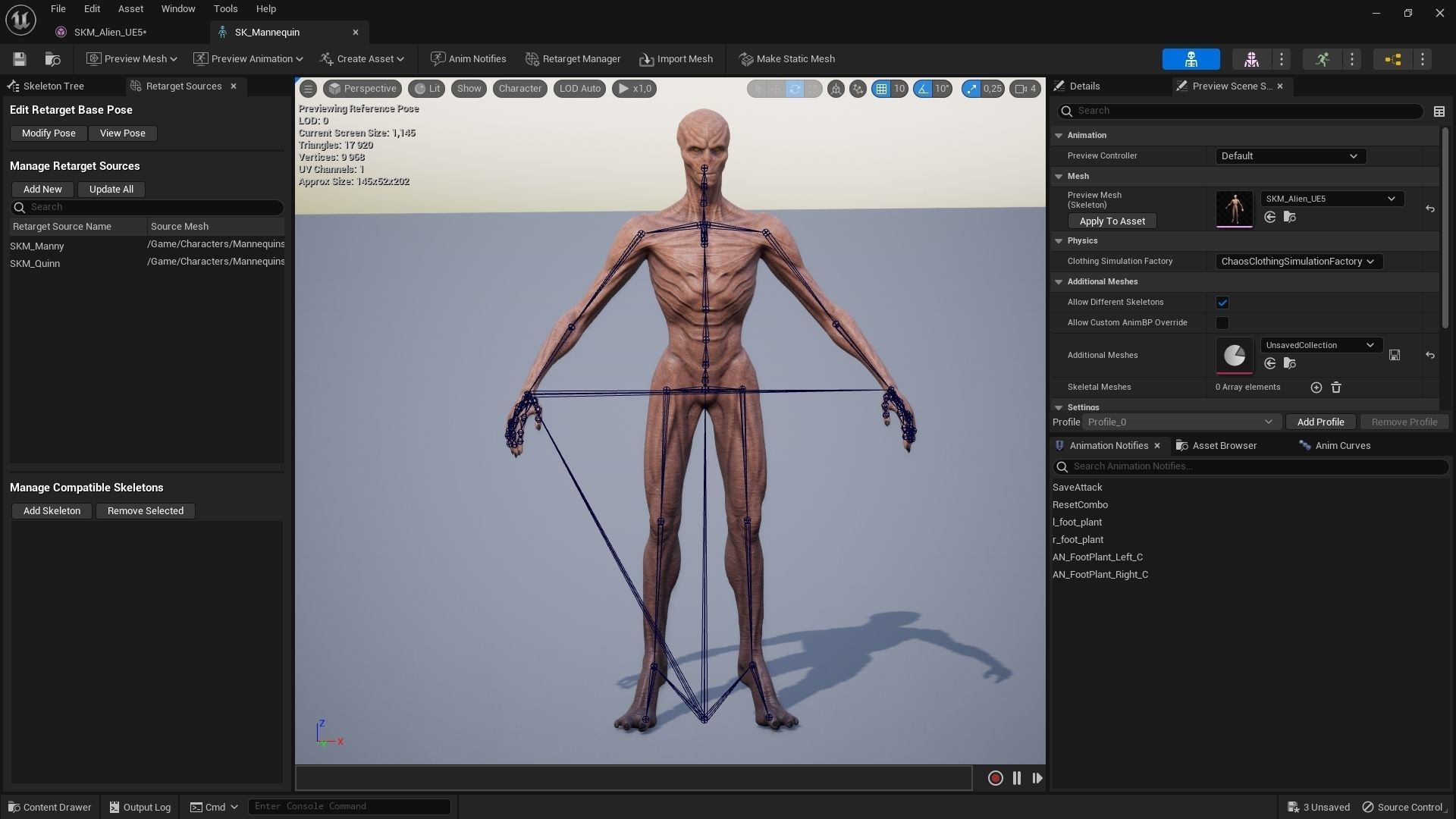This screenshot has width=1456, height=819.
Task: Empty the Skeletal Meshes array
Action: (1336, 388)
